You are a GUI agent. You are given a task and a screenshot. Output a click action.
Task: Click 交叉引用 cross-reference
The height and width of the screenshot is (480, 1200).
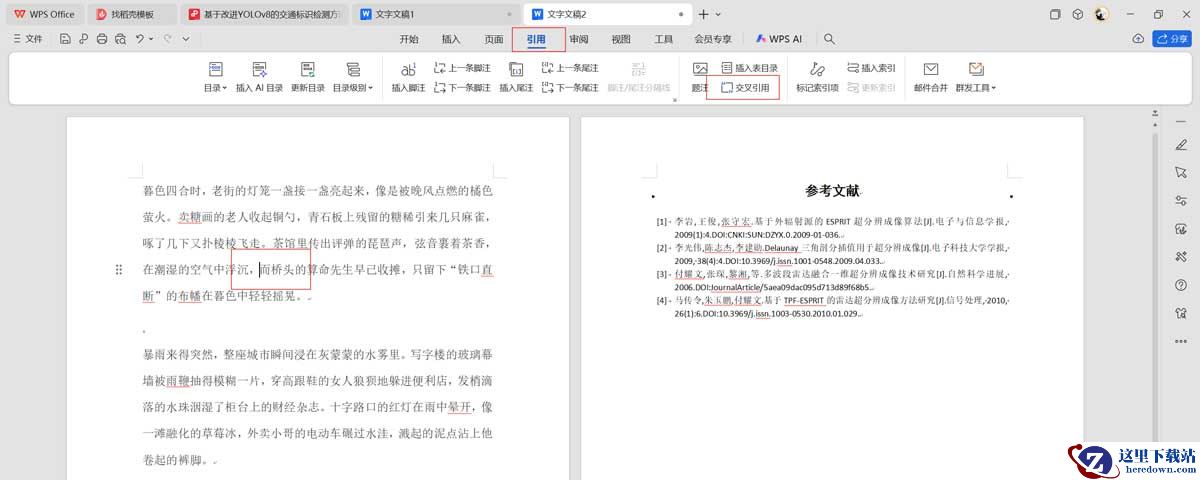[x=745, y=88]
